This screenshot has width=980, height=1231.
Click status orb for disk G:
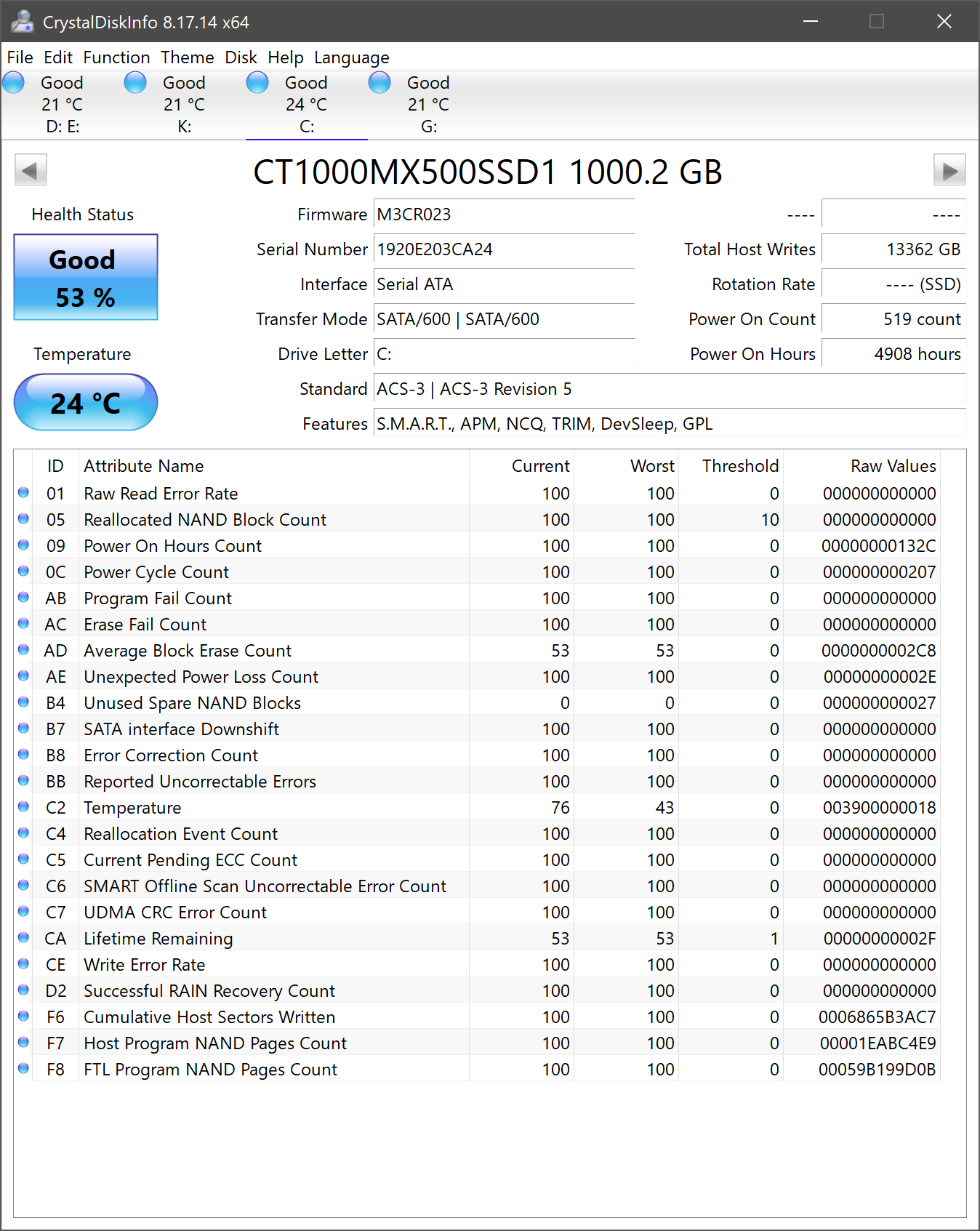(x=379, y=82)
